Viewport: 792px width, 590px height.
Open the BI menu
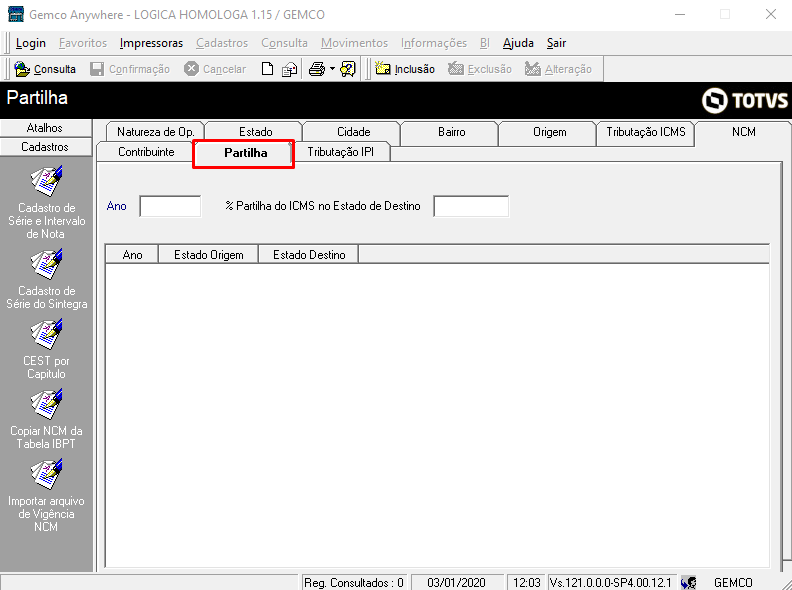click(485, 43)
